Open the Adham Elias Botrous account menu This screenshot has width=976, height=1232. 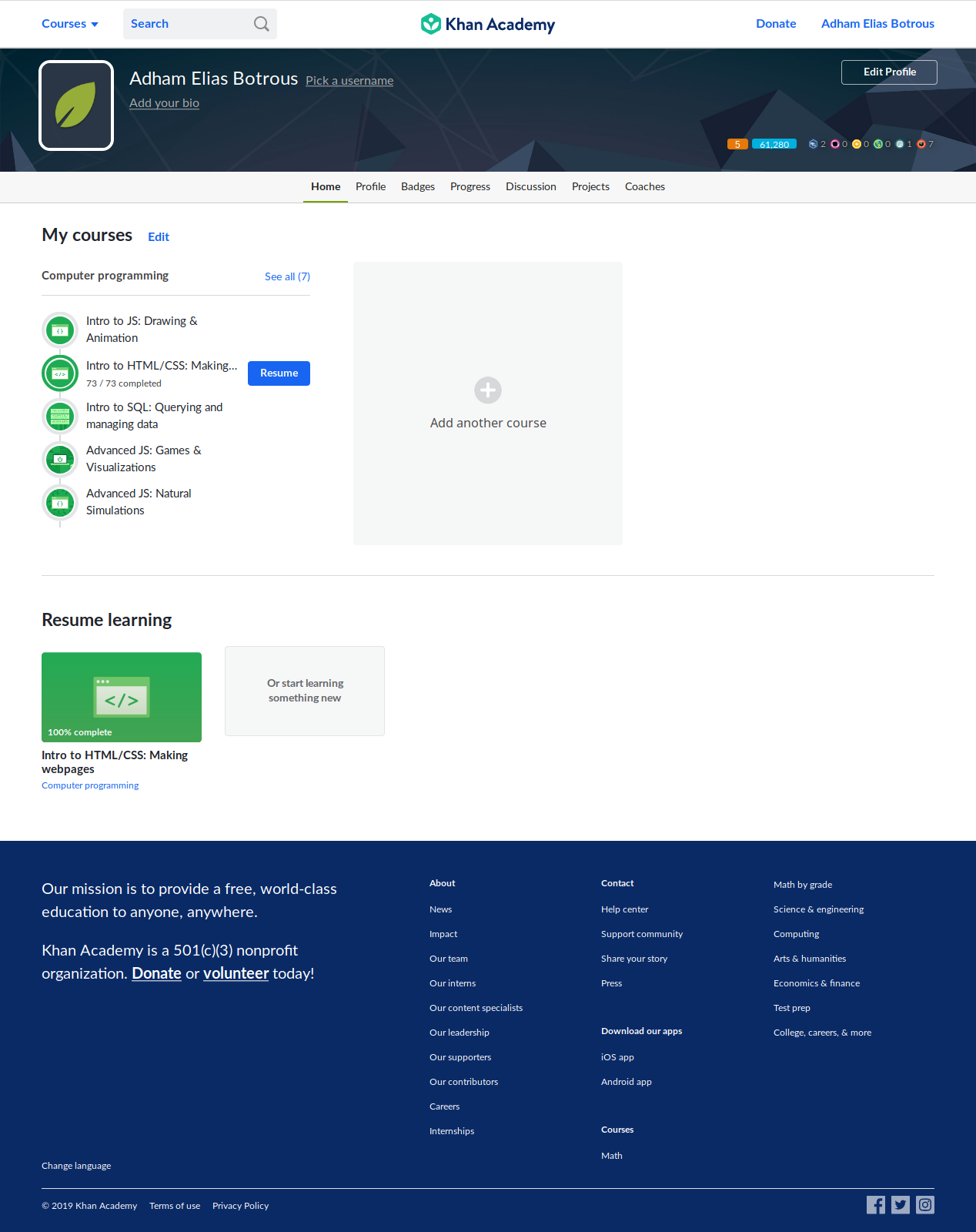877,24
